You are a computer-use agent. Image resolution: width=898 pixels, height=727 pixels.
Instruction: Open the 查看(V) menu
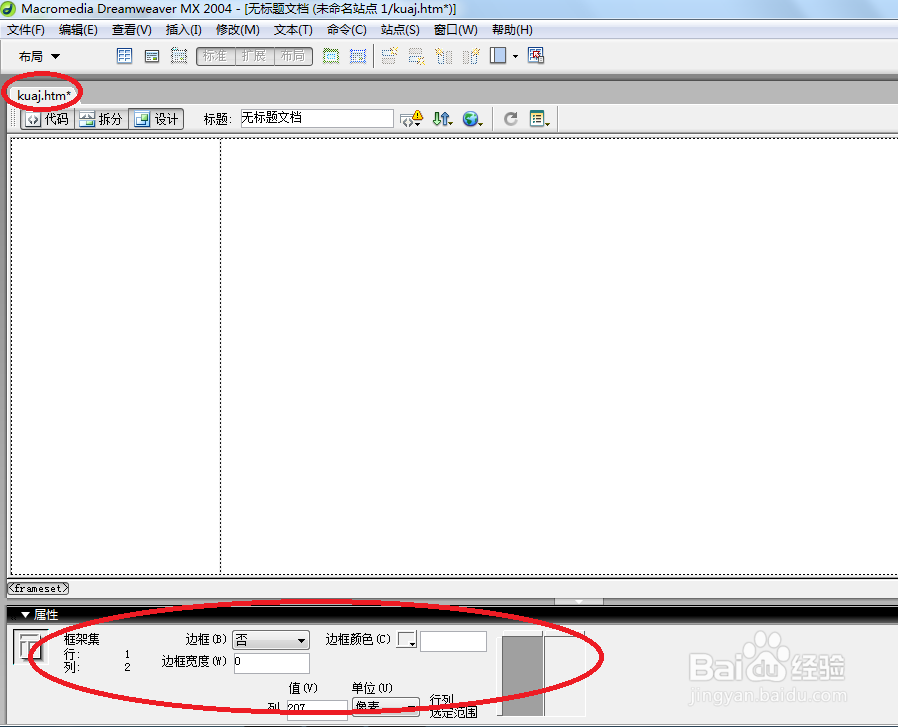(x=132, y=30)
